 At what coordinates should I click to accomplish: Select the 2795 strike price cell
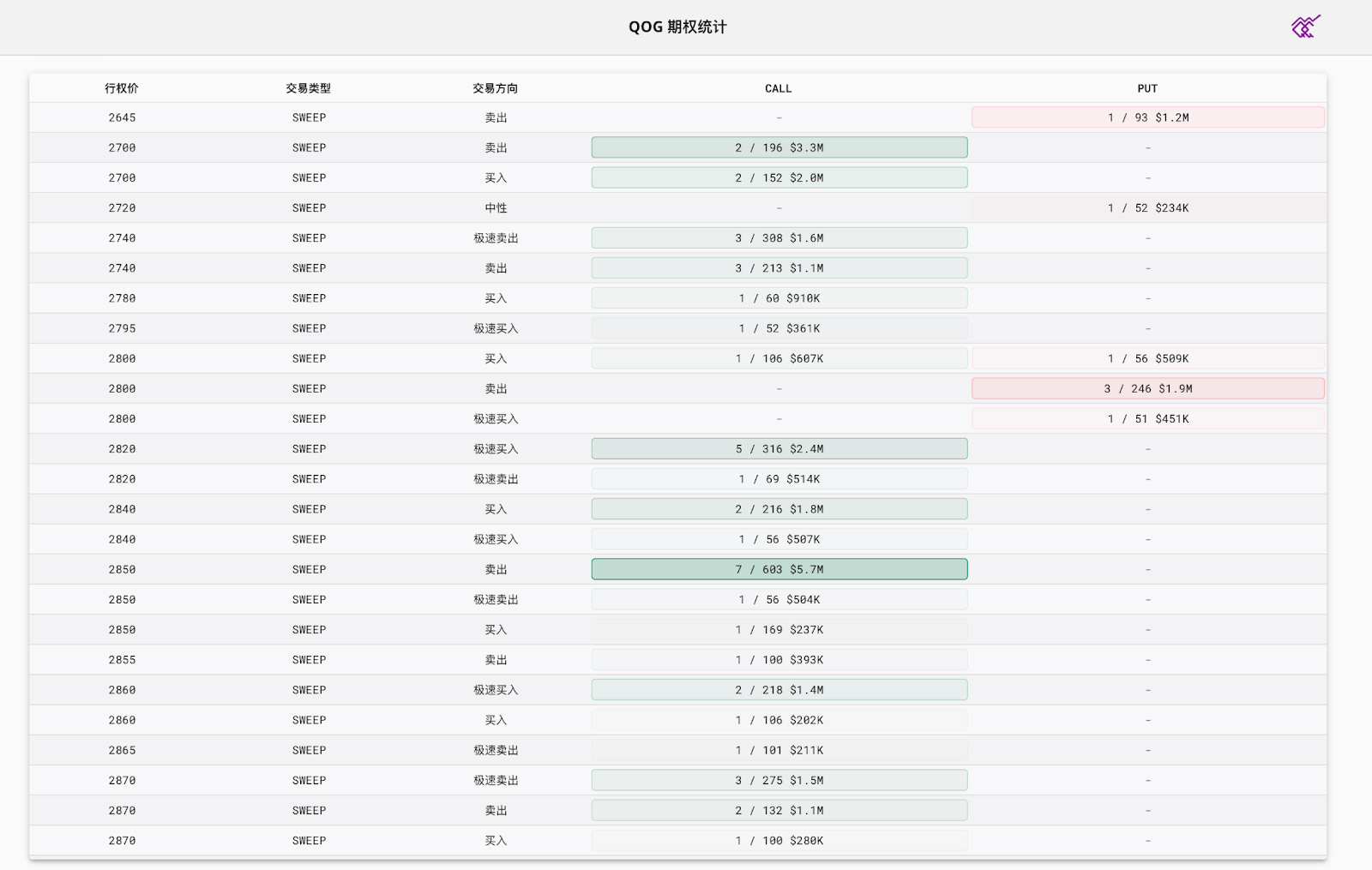[x=122, y=328]
